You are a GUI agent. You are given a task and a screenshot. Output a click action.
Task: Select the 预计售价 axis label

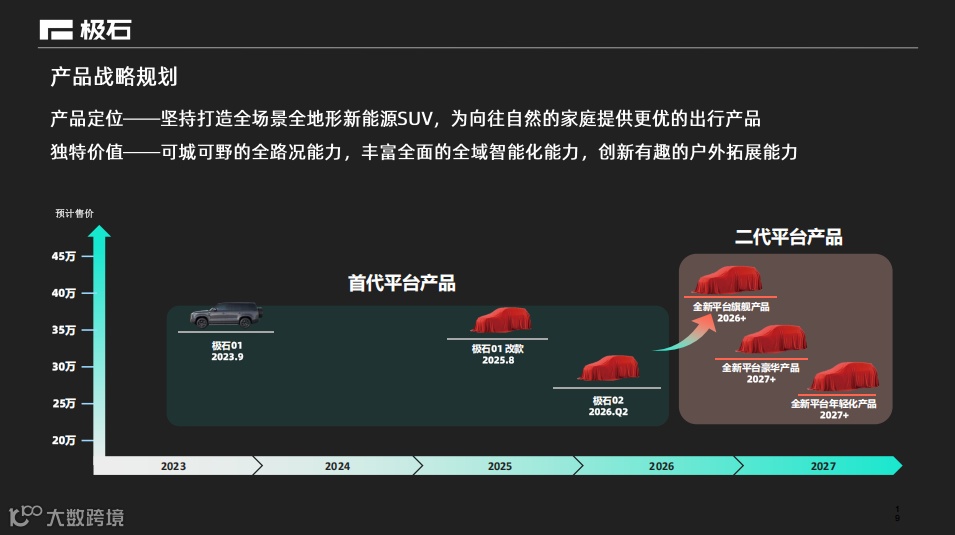74,213
